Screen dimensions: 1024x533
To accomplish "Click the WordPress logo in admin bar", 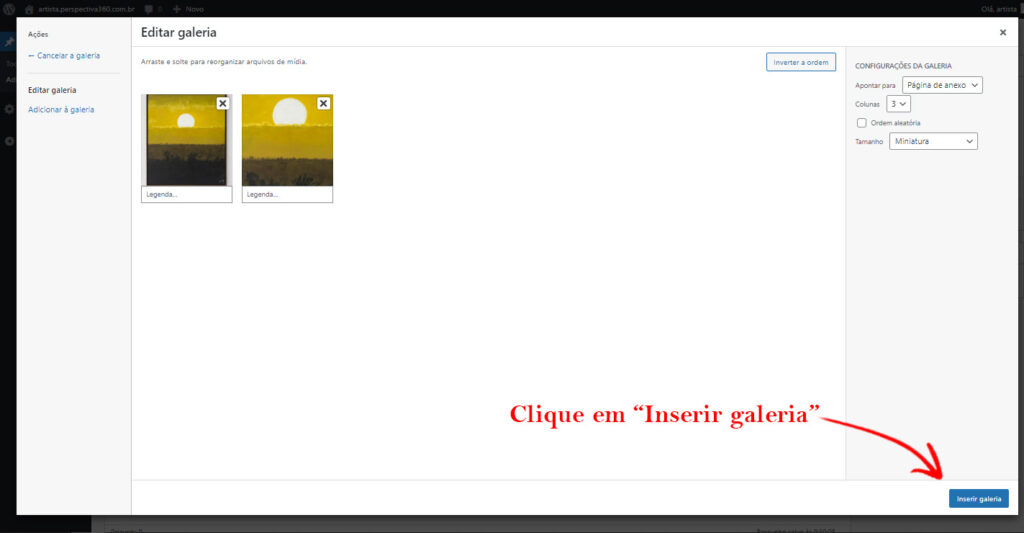I will (9, 9).
